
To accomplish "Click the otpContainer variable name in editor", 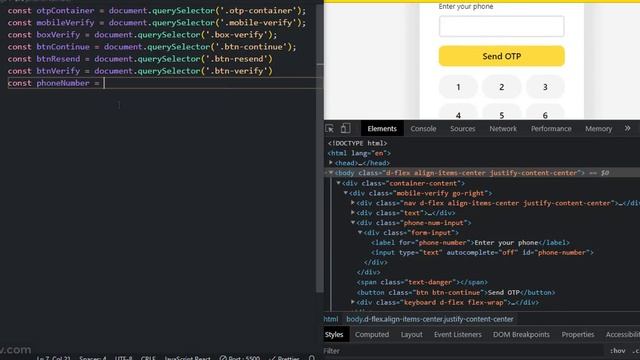I will click(x=65, y=11).
